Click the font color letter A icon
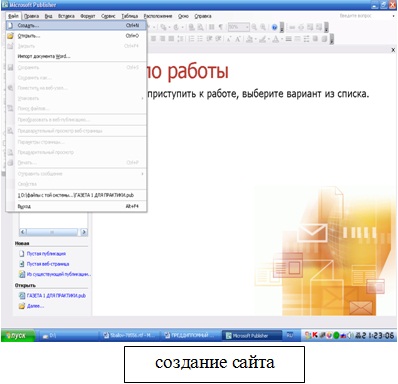The width and height of the screenshot is (398, 384). click(275, 39)
